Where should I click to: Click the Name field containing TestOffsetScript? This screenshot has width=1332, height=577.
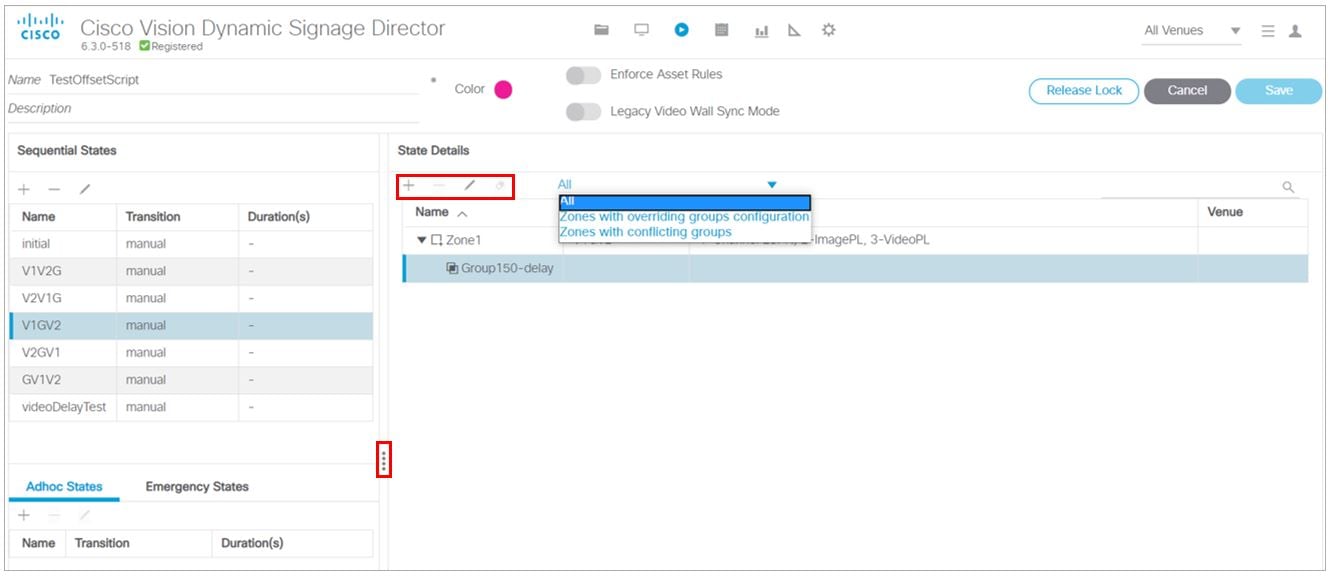[x=232, y=80]
